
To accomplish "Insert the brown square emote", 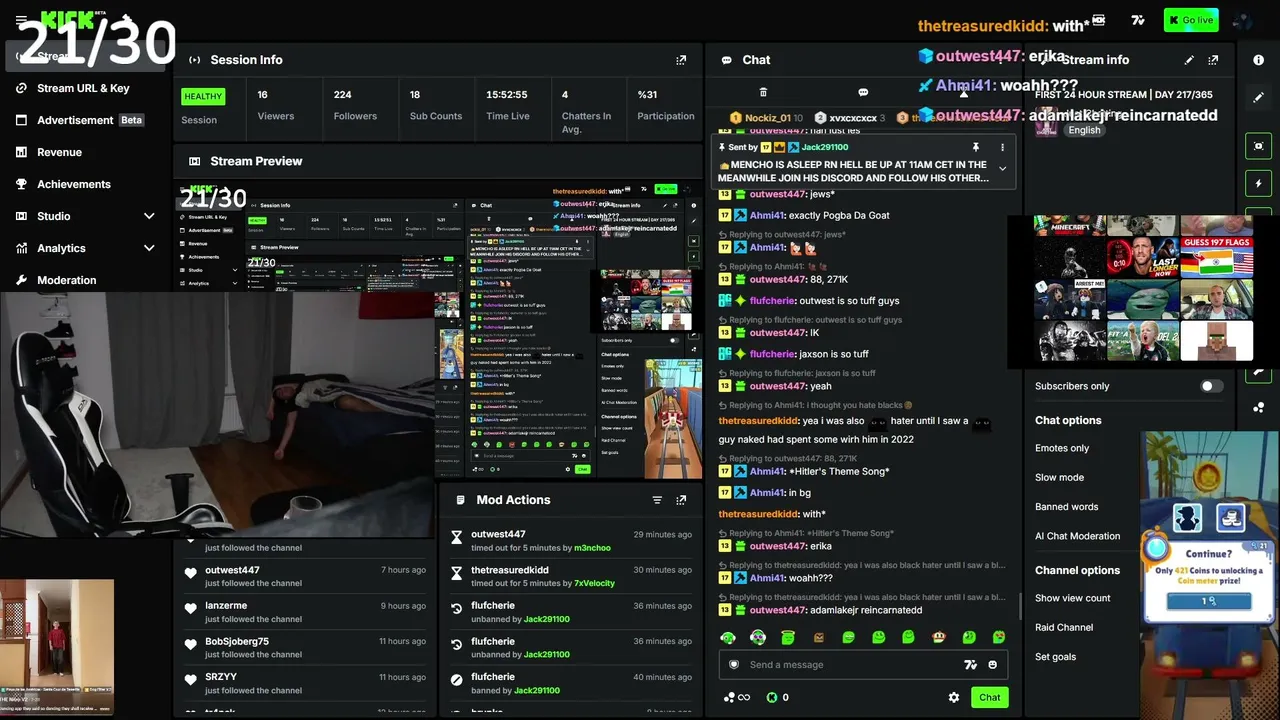I will (x=819, y=637).
